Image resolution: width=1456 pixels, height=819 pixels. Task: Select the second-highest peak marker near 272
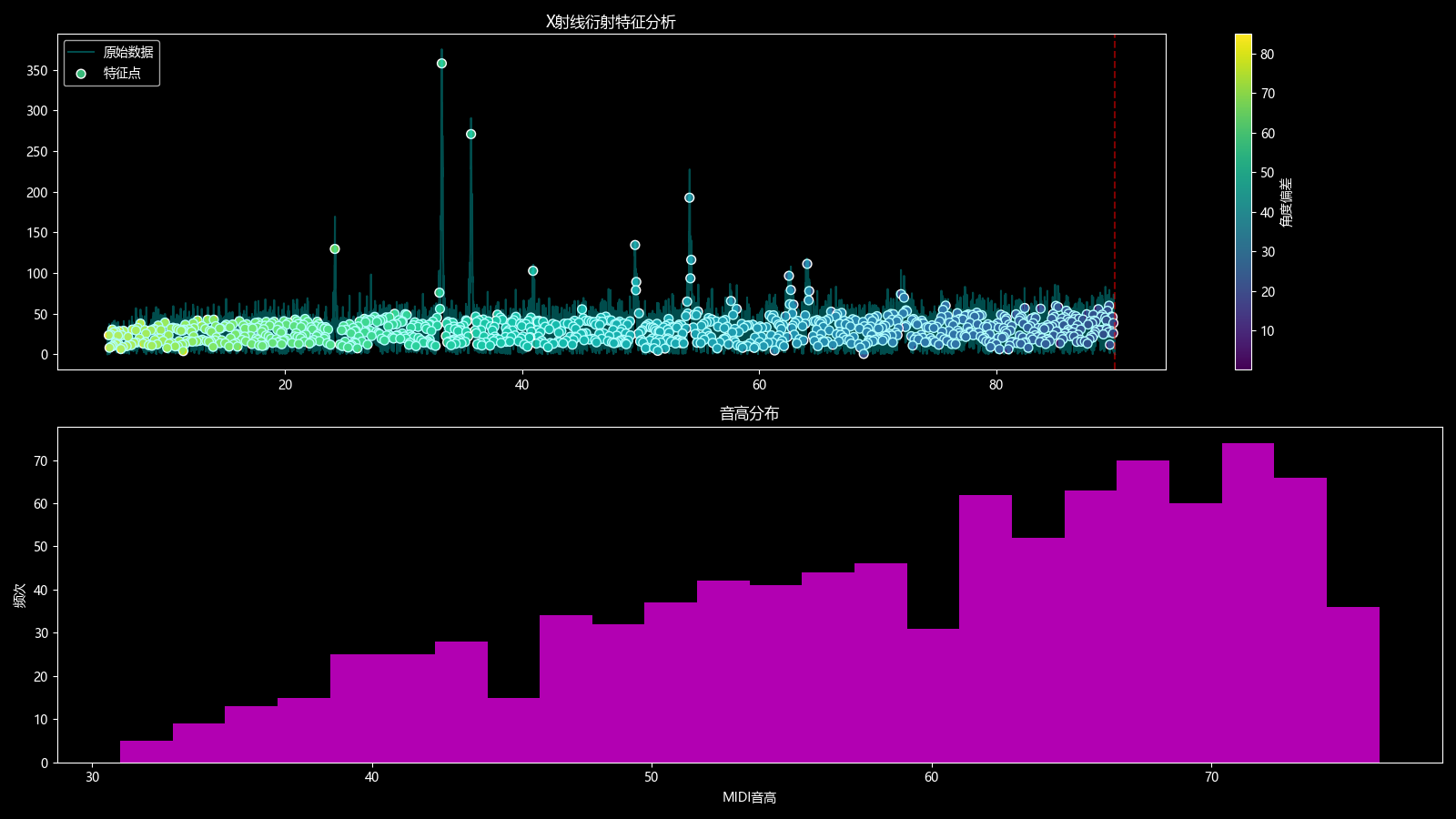470,134
